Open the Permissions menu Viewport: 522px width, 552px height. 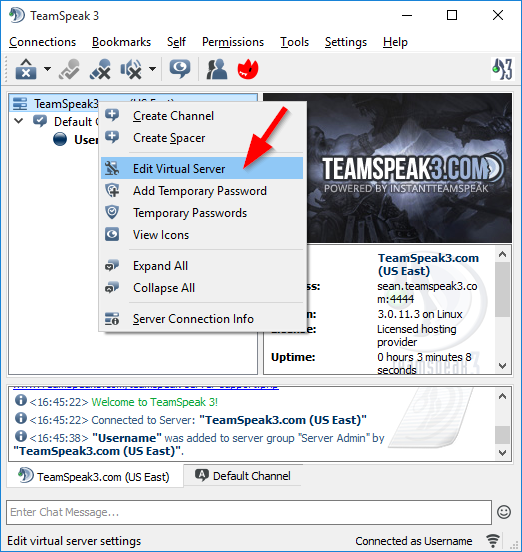233,42
